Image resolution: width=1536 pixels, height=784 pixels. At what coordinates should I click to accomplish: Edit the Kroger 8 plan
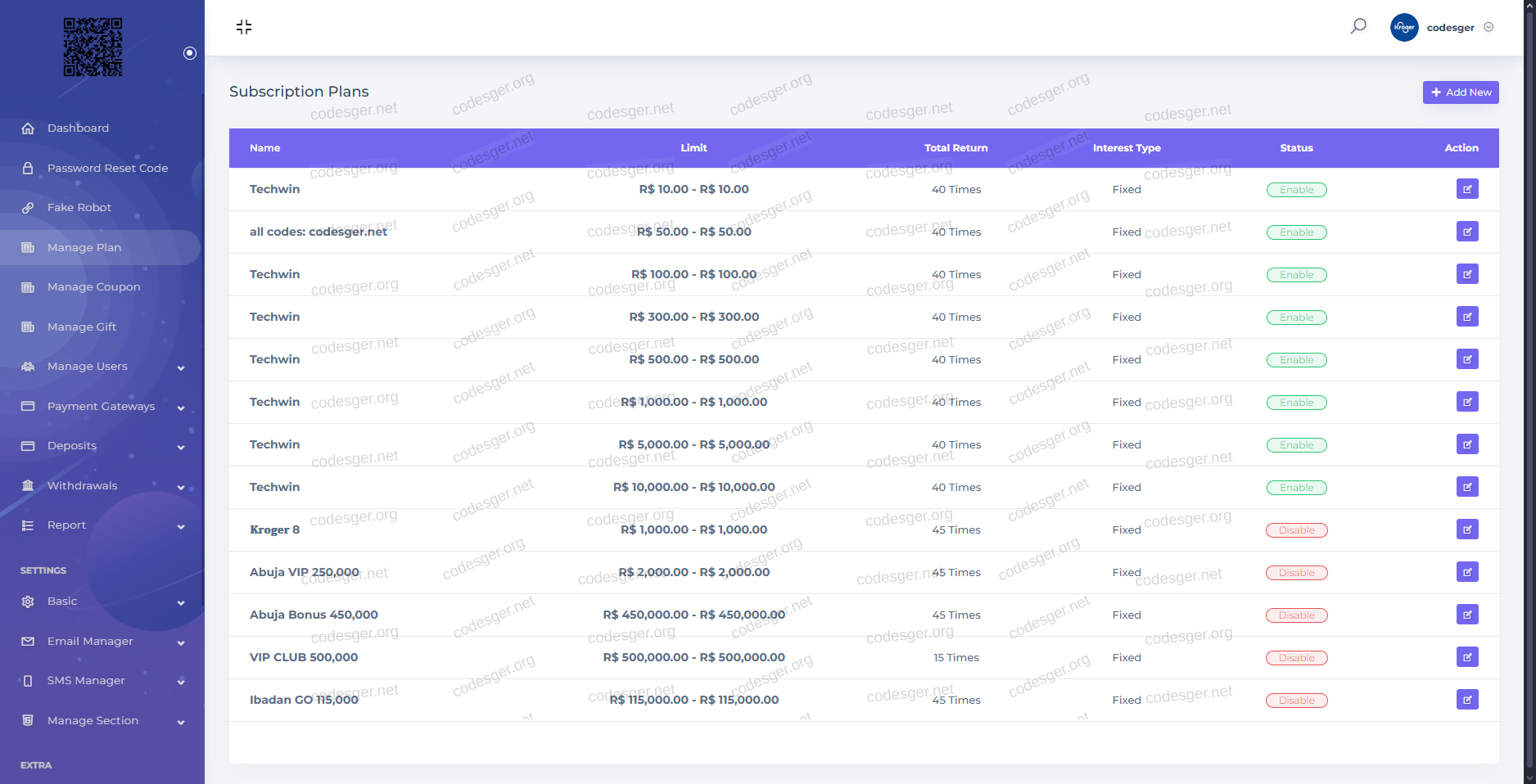point(1467,529)
